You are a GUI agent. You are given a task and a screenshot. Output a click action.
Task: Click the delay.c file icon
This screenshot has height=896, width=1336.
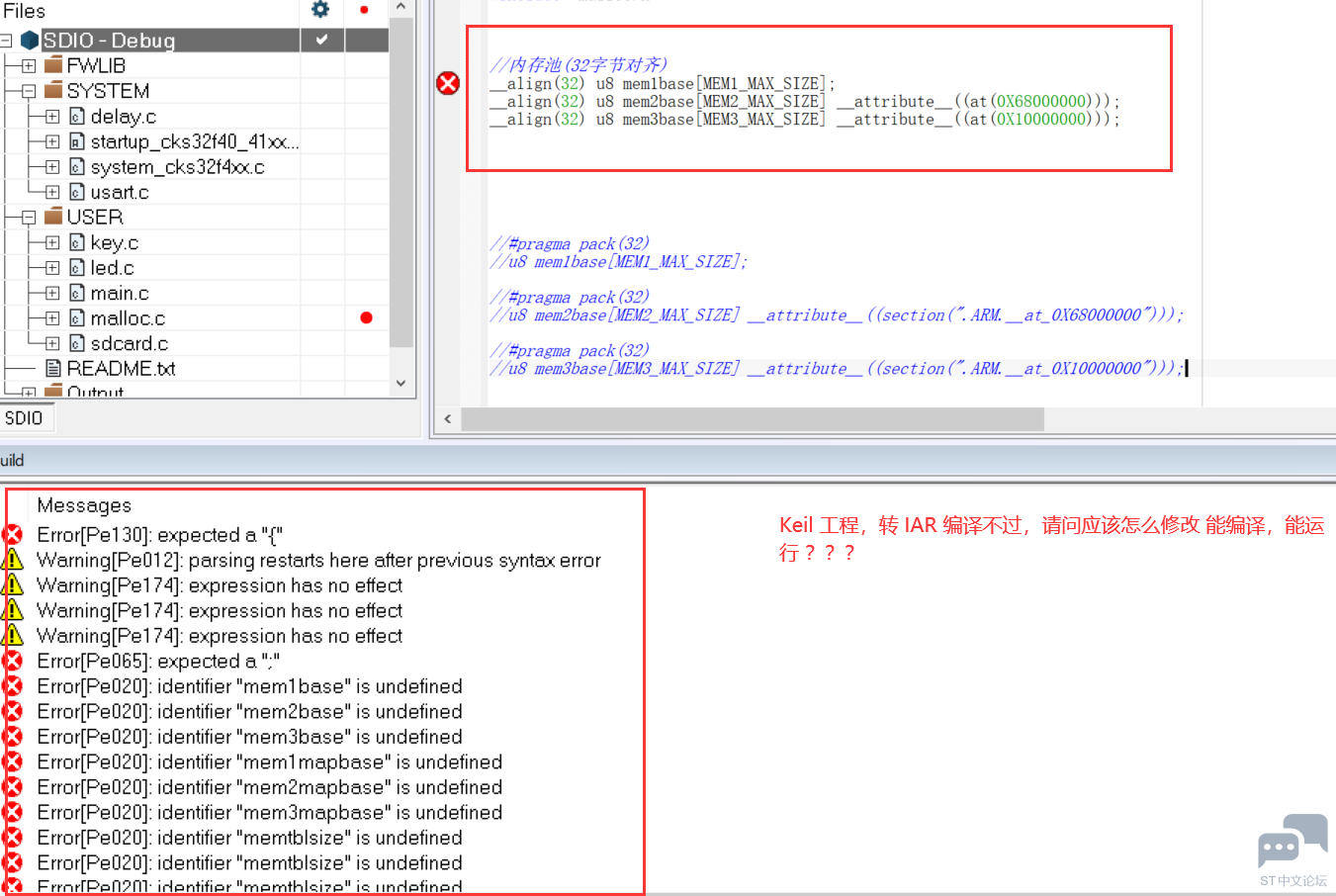pyautogui.click(x=77, y=116)
